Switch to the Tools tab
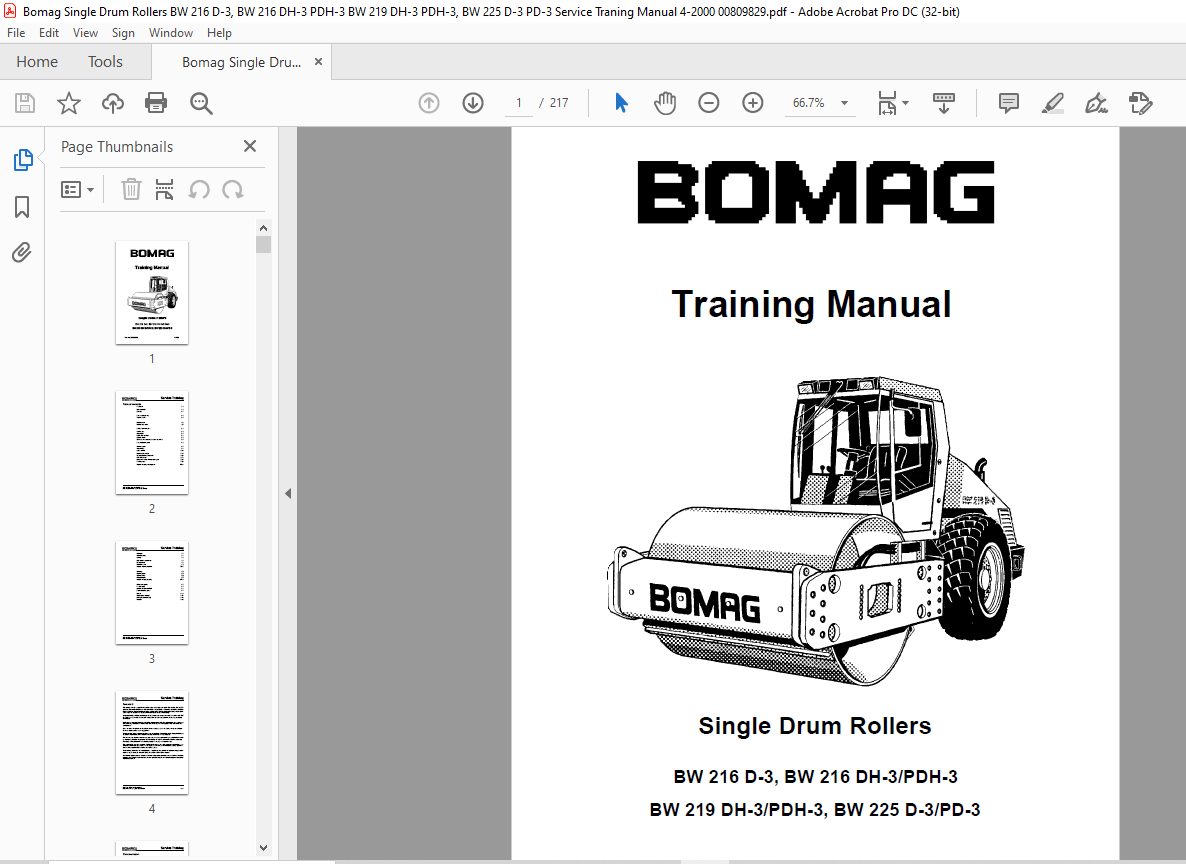Screen dimensions: 1186x864 pyautogui.click(x=105, y=61)
